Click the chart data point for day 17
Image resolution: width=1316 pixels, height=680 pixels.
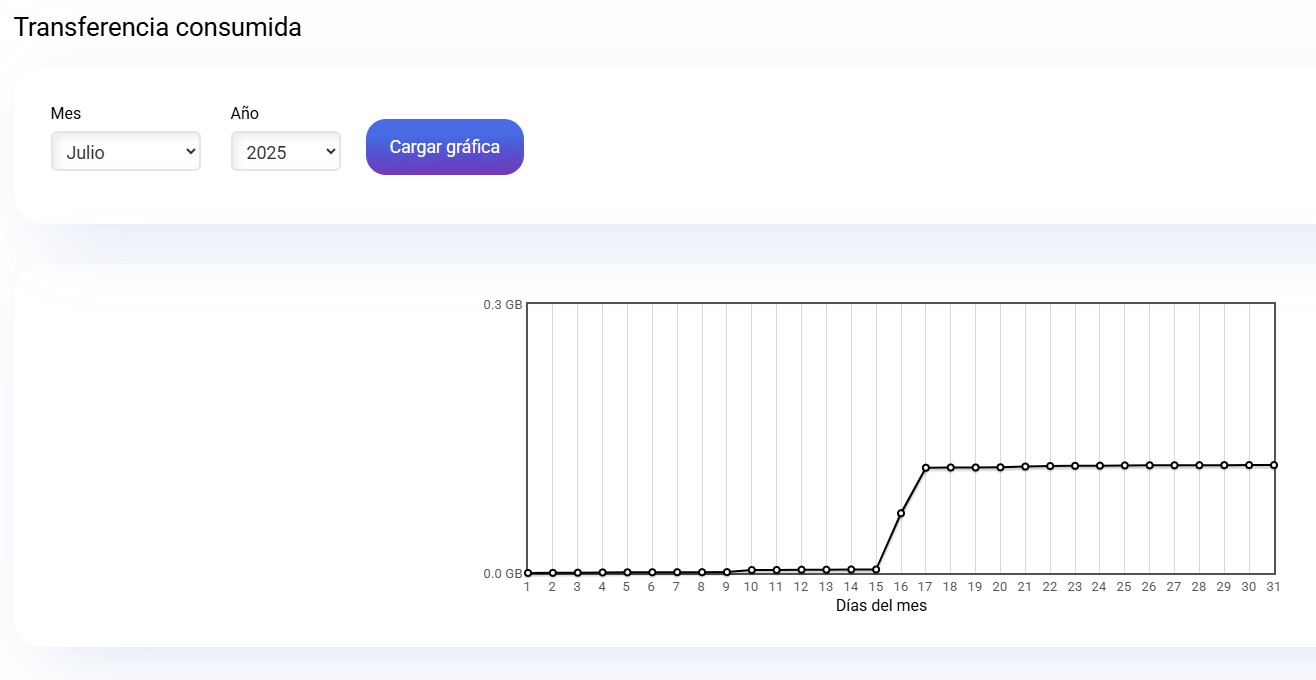tap(926, 468)
